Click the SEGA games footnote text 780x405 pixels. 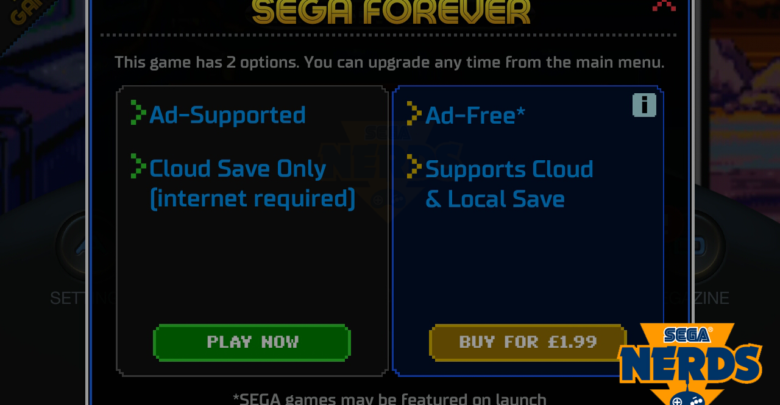click(390, 399)
